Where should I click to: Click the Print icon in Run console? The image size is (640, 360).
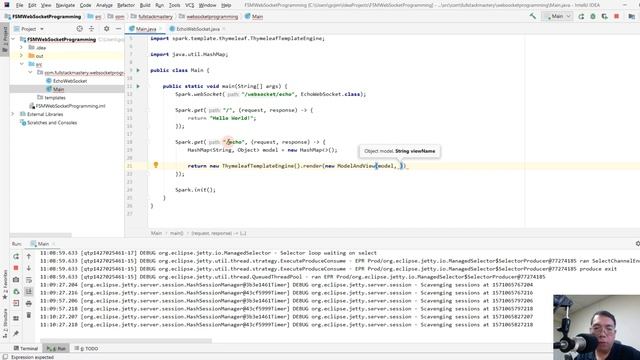29,303
